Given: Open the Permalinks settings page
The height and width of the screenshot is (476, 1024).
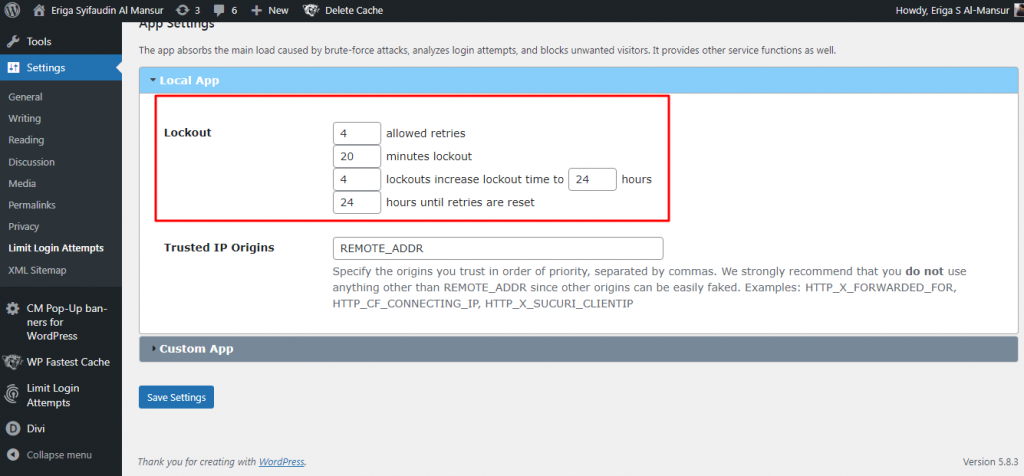Looking at the screenshot, I should [x=33, y=205].
